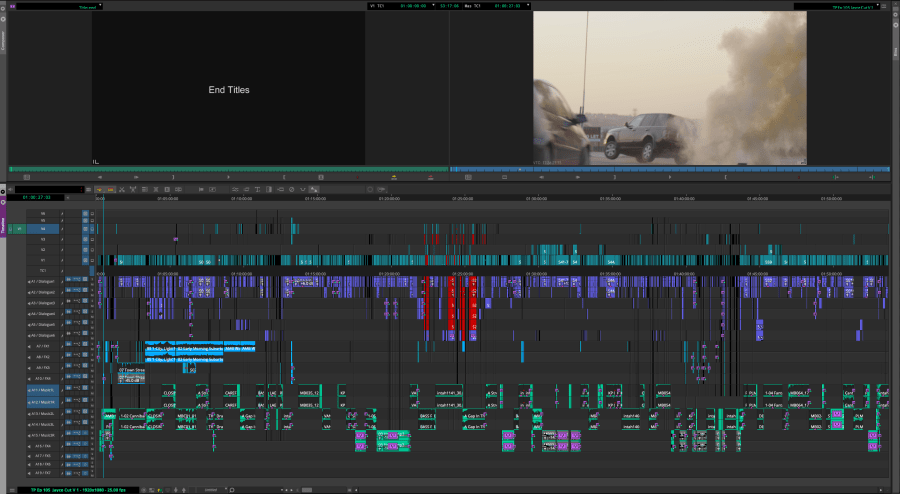The width and height of the screenshot is (900, 494).
Task: Open the Timeline side tab
Action: 3,227
